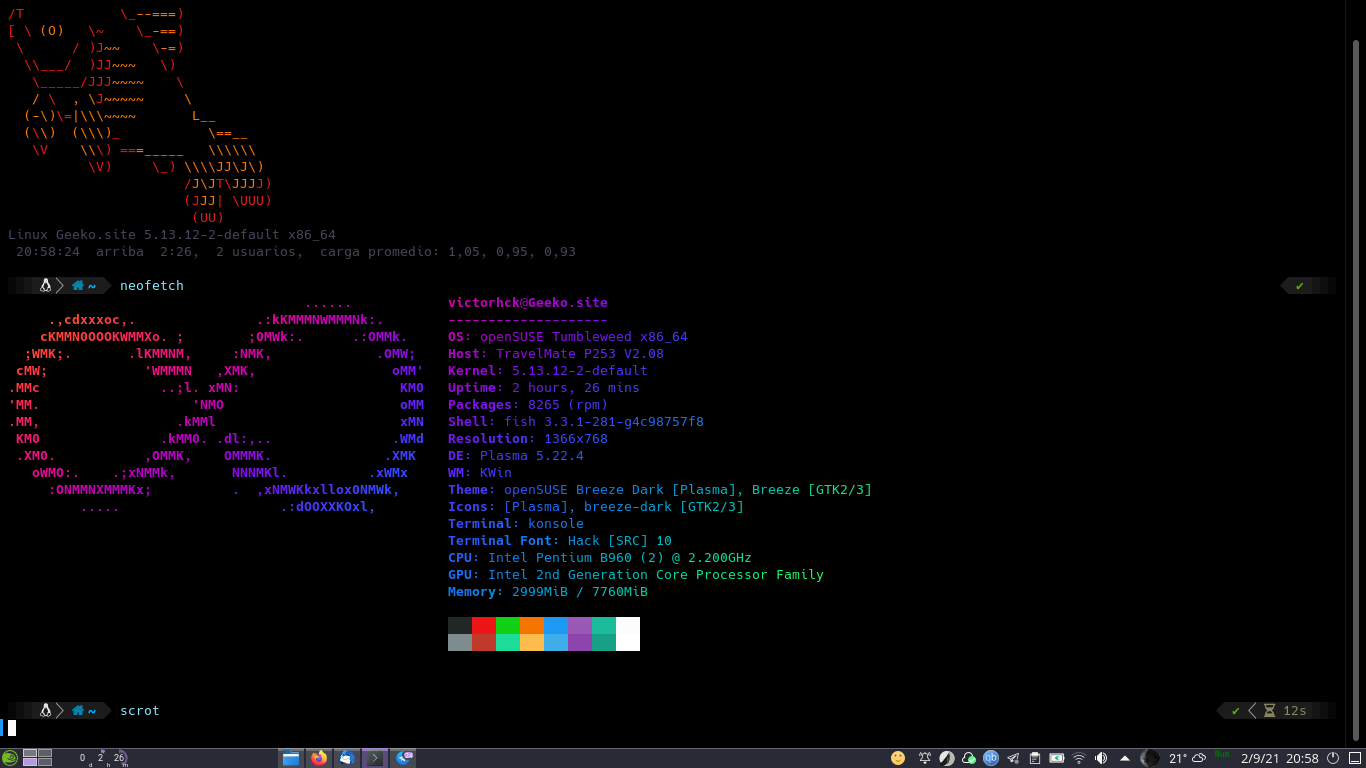Click the 'Linux Geeko.site 5.13.12-2-default x86_64' line

(x=172, y=235)
